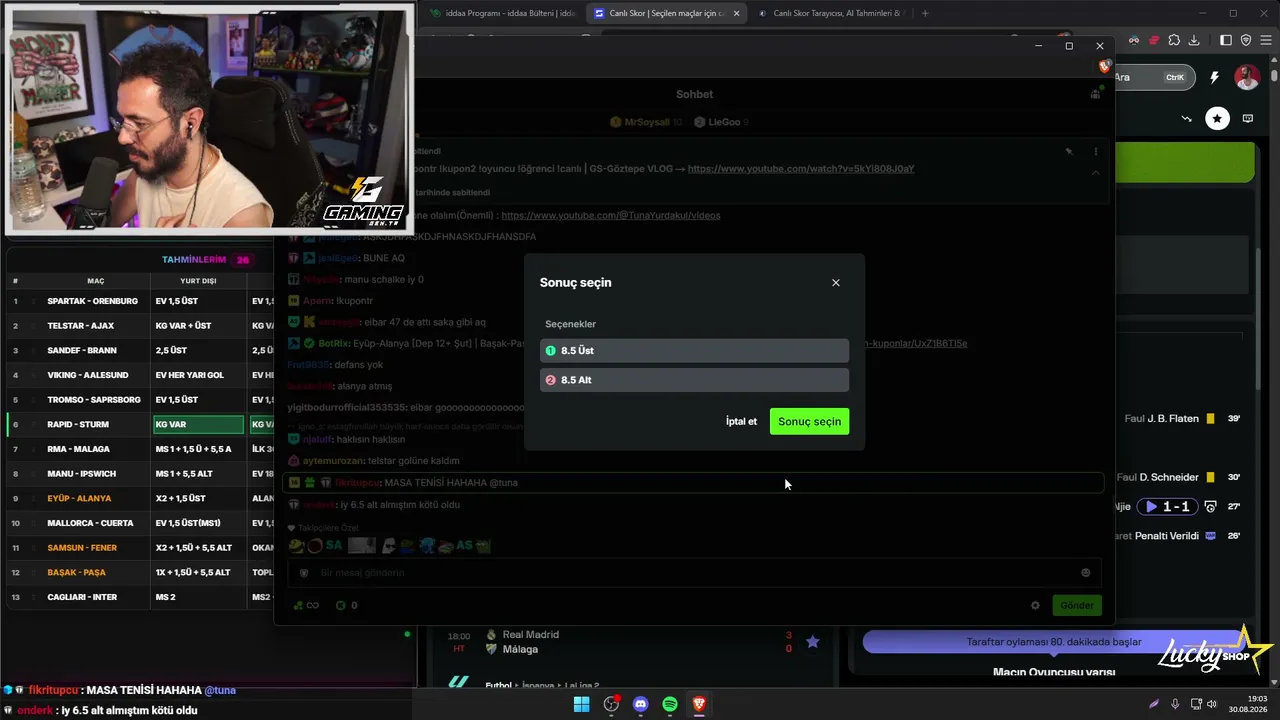The image size is (1280, 720).
Task: Open the Brave rewards icon in chat window
Action: coord(1104,67)
